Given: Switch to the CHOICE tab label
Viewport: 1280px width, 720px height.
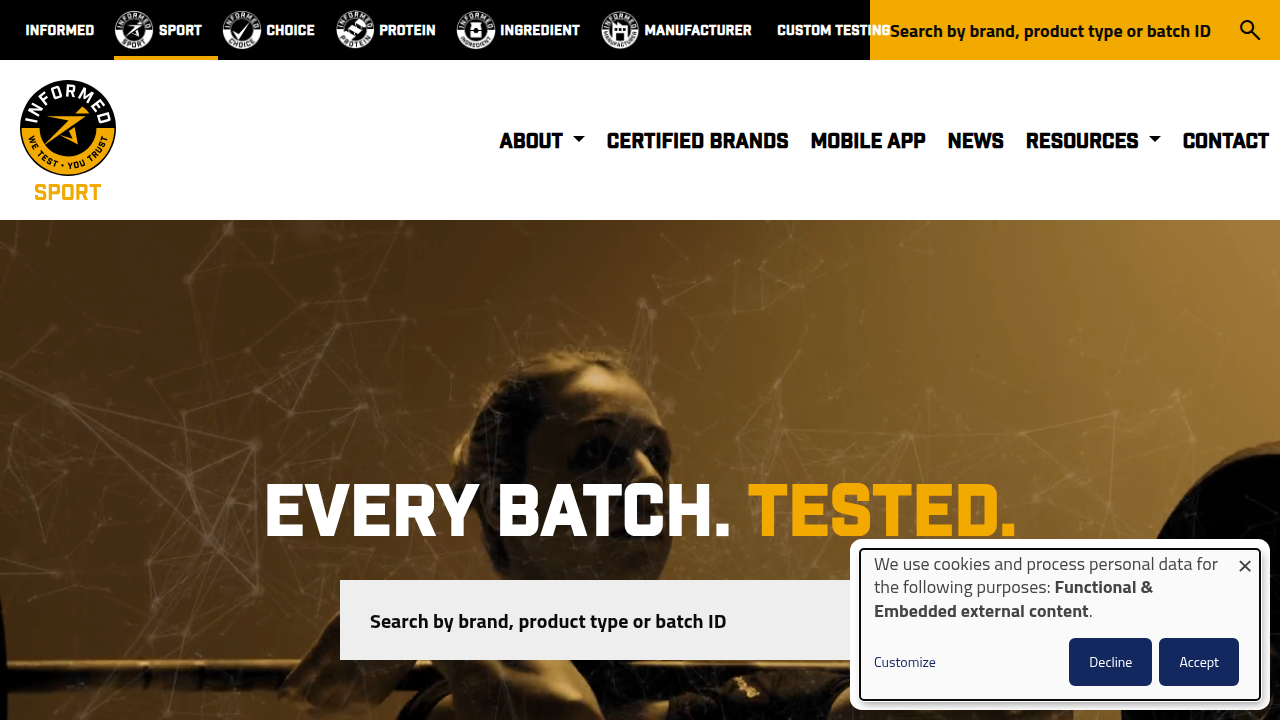Looking at the screenshot, I should (x=291, y=30).
